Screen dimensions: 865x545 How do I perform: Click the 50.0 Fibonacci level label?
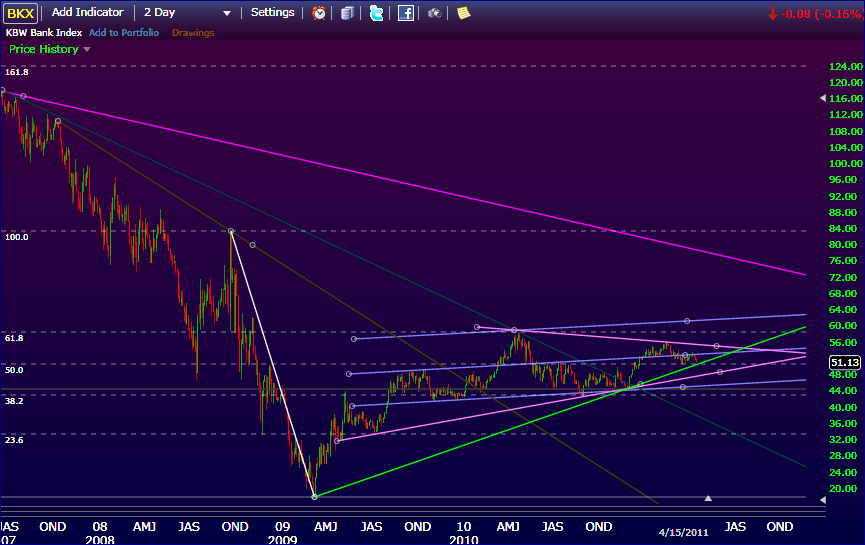14,370
